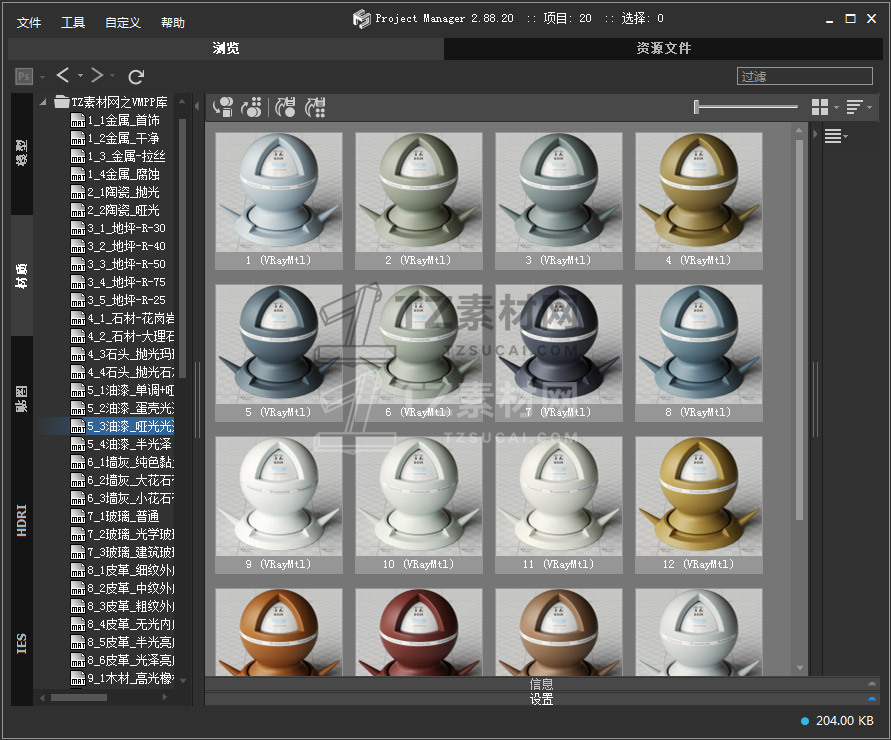Select the HDRI vertical side tab
Screen dimensions: 891x740
click(x=22, y=521)
